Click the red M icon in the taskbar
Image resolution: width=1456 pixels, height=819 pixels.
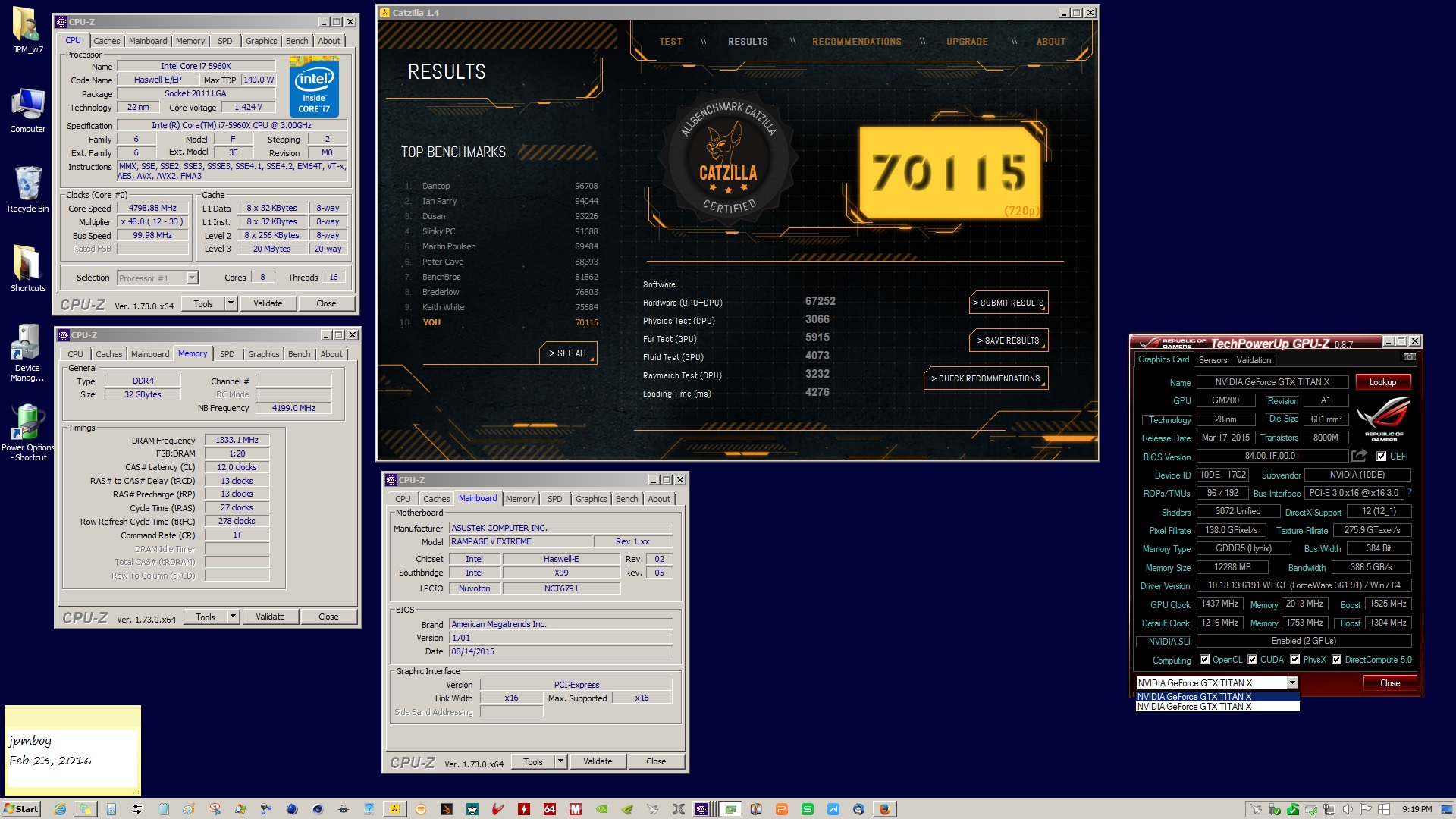(x=576, y=809)
